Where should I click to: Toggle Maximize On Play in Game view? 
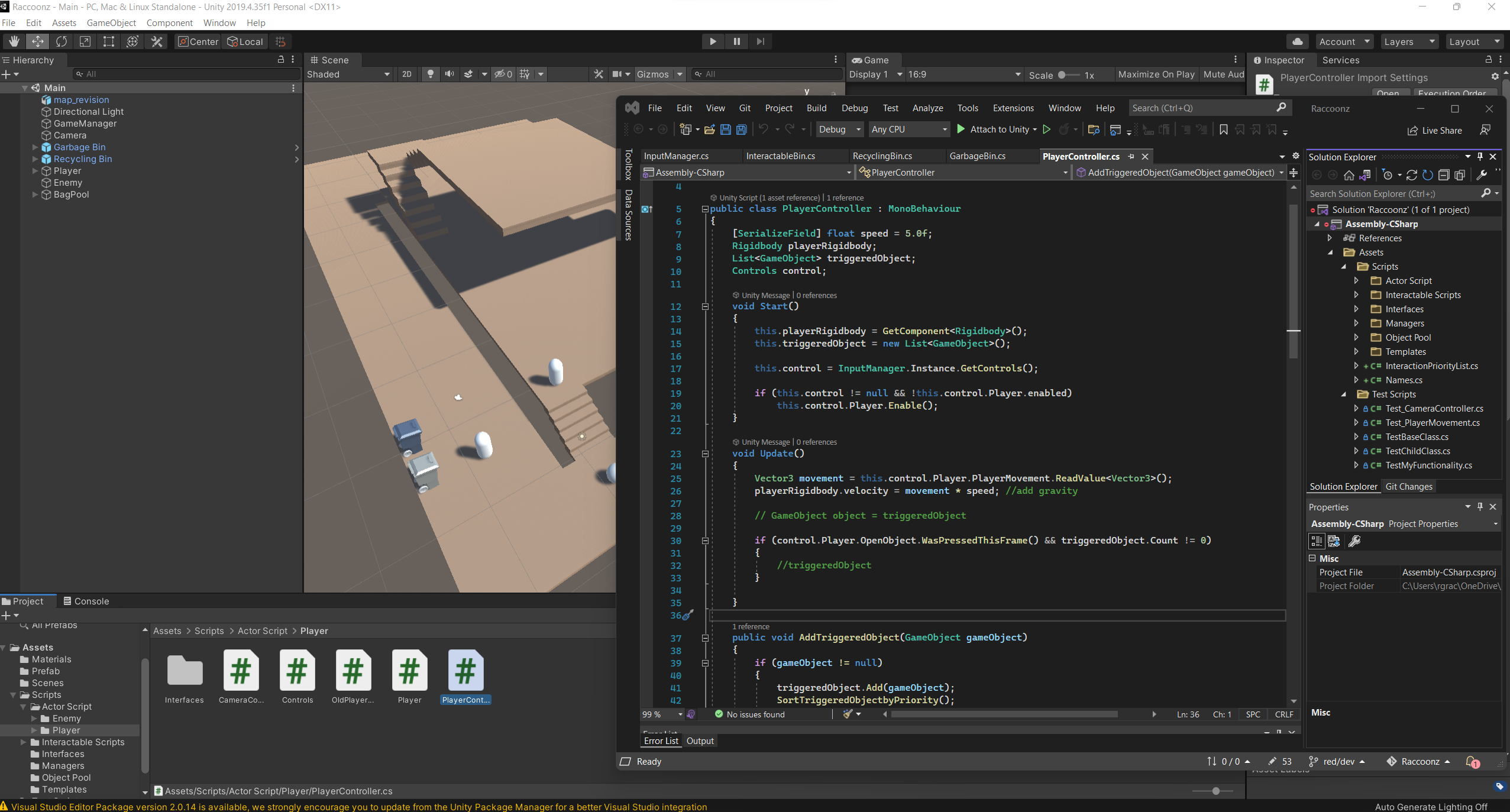[x=1156, y=75]
